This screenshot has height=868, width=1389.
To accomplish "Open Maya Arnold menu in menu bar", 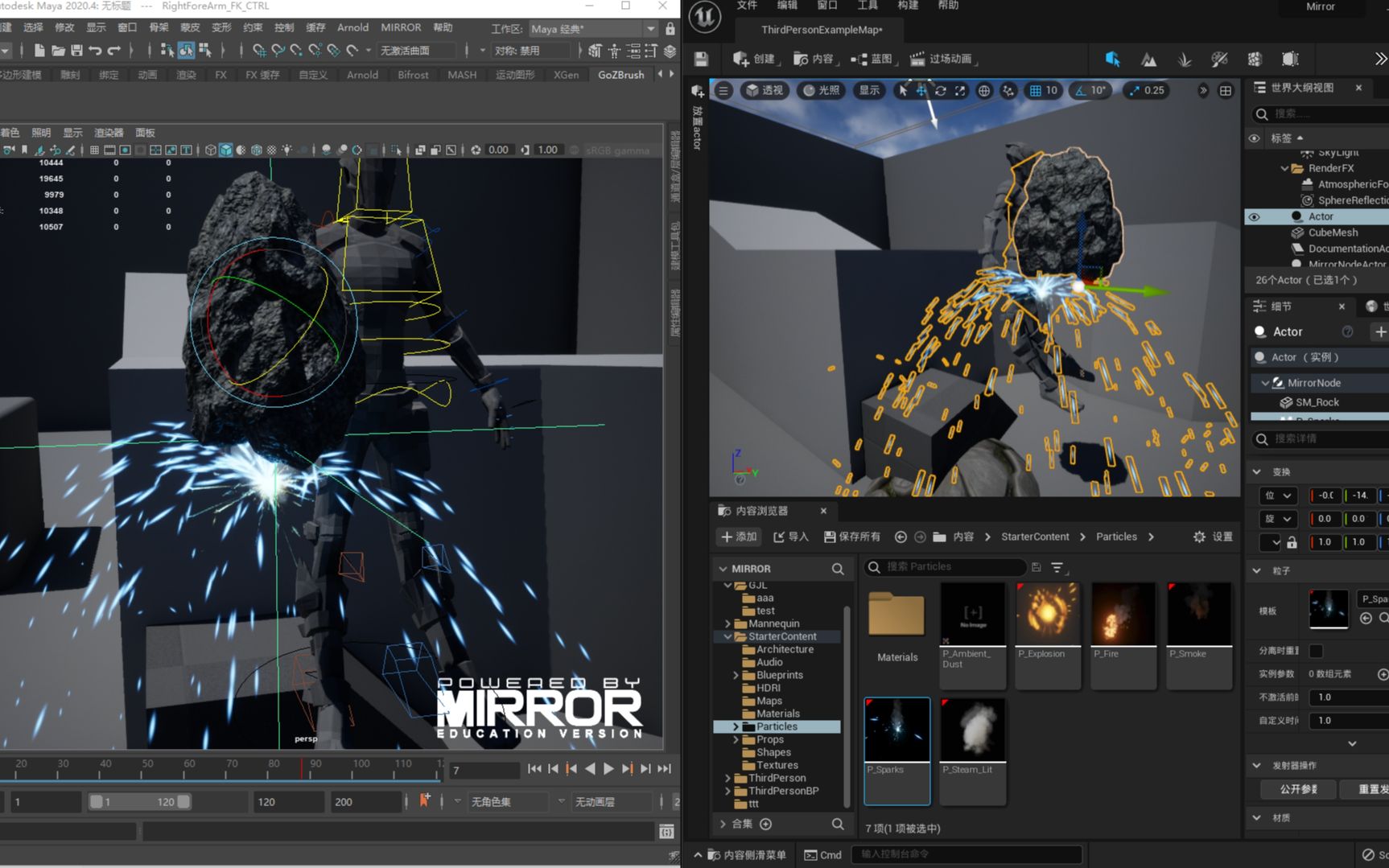I will [352, 27].
